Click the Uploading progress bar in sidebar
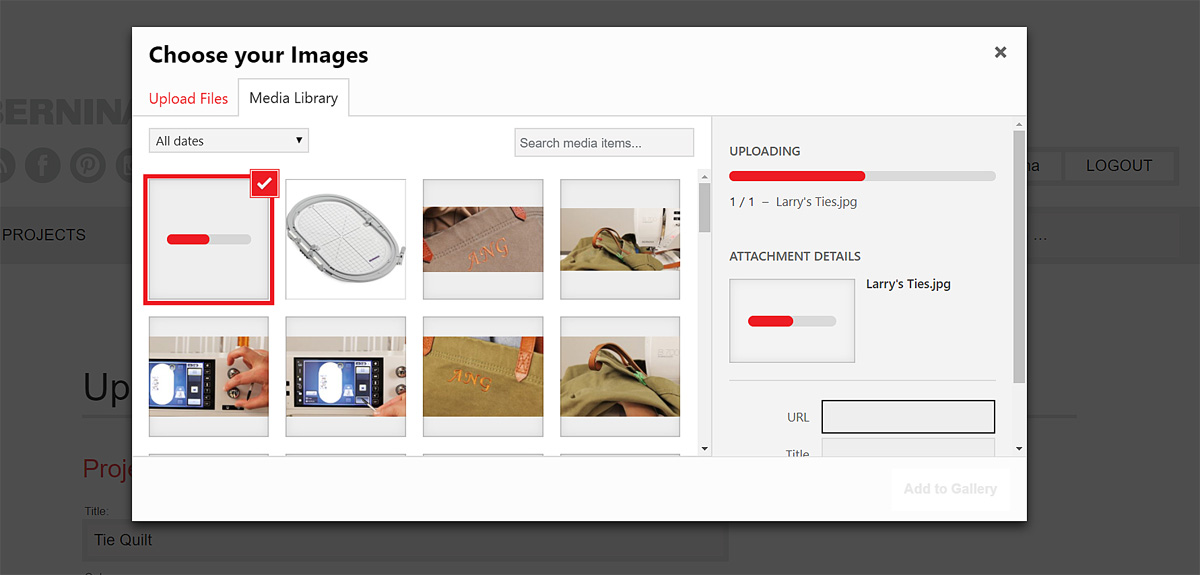The width and height of the screenshot is (1200, 575). [x=862, y=176]
